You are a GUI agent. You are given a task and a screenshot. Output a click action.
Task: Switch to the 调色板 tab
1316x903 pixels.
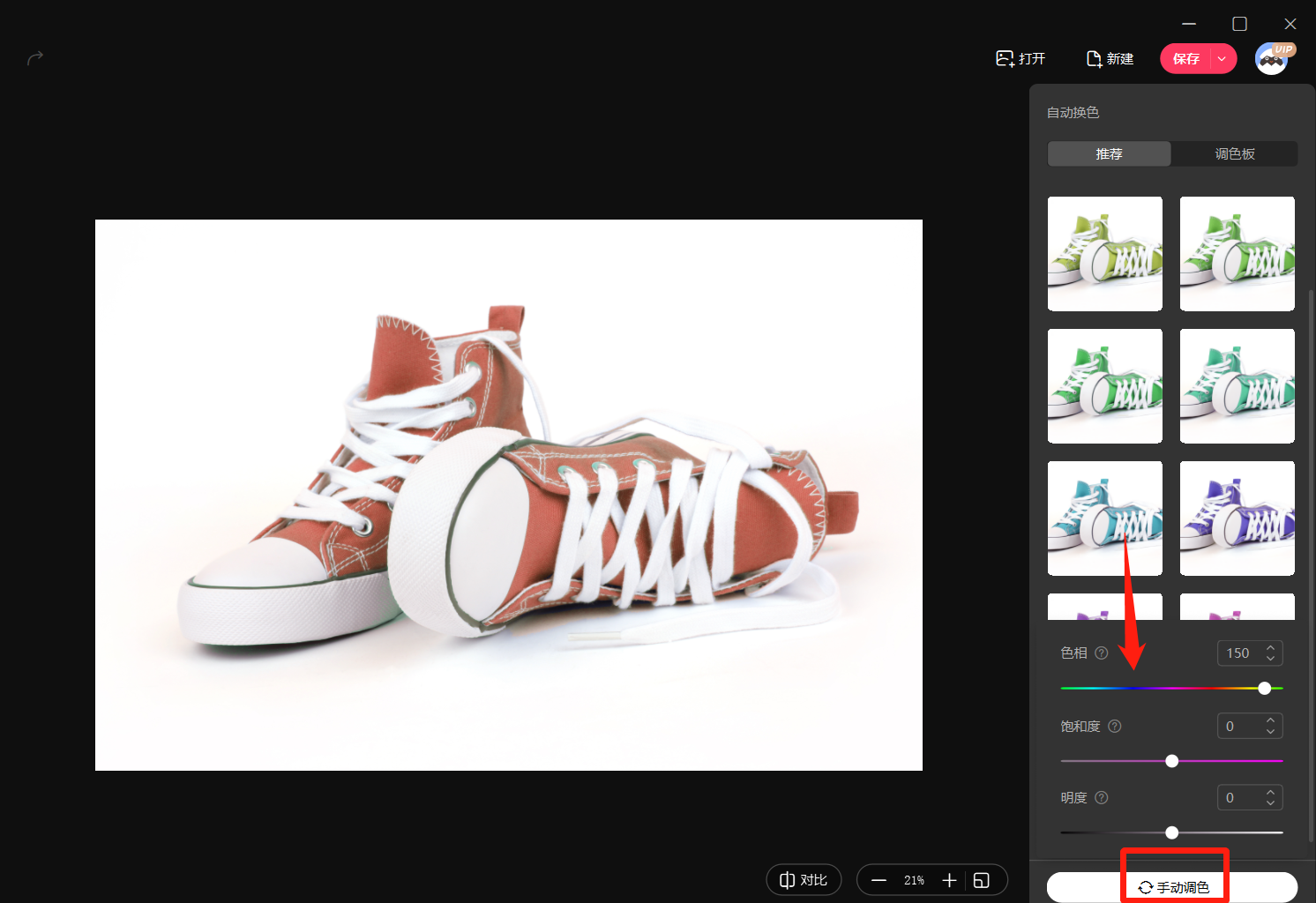1235,154
